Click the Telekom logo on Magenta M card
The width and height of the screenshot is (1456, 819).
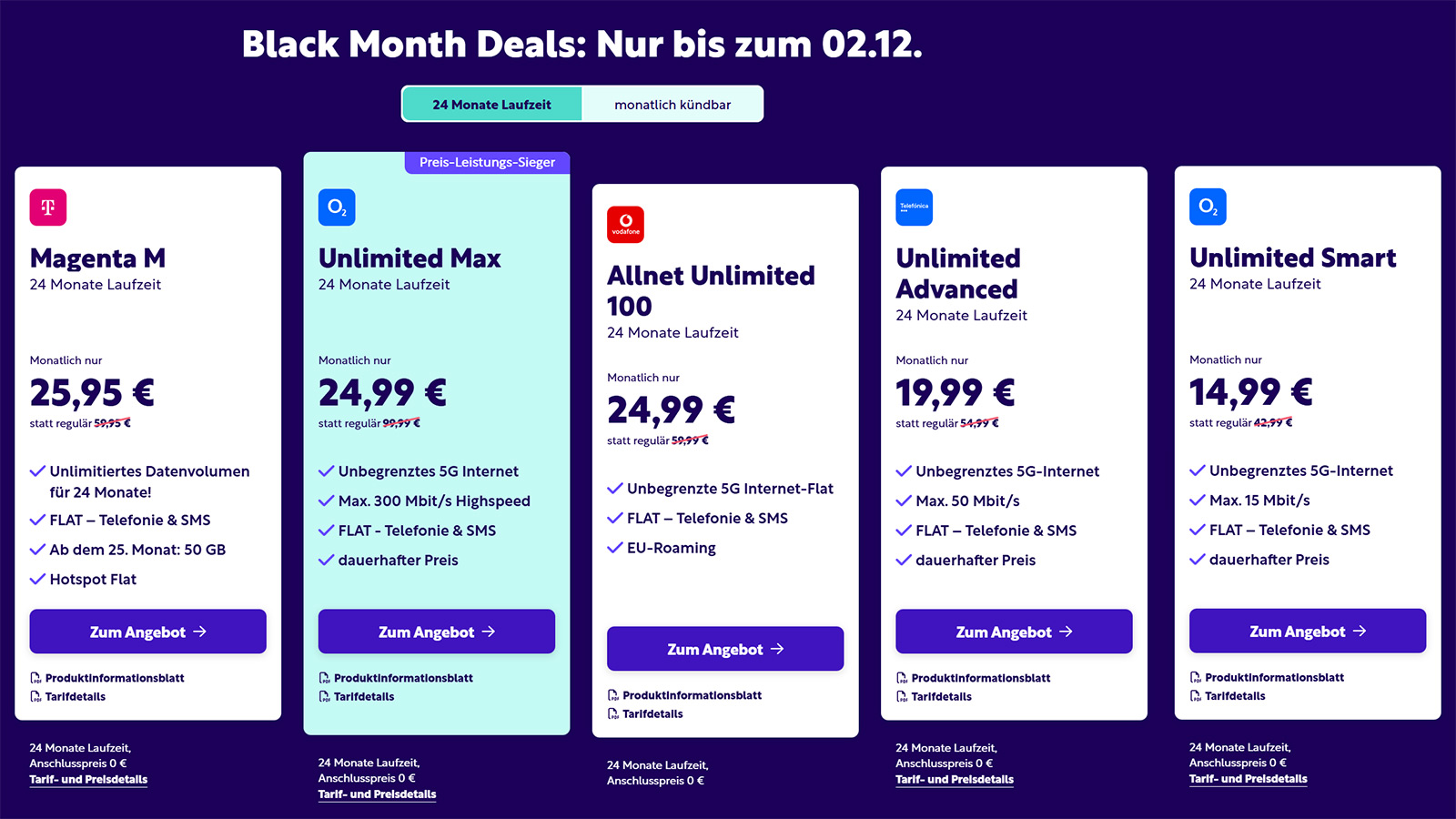48,207
